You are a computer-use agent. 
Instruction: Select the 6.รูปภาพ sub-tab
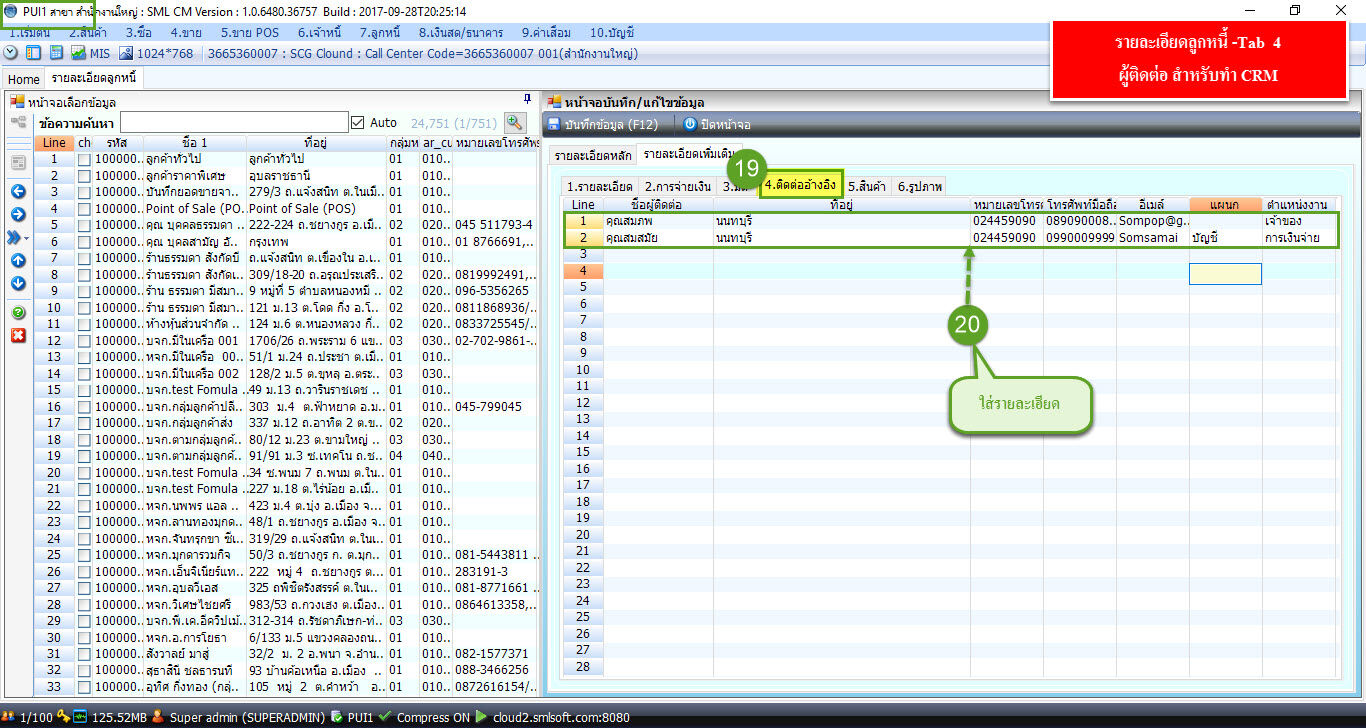click(918, 186)
